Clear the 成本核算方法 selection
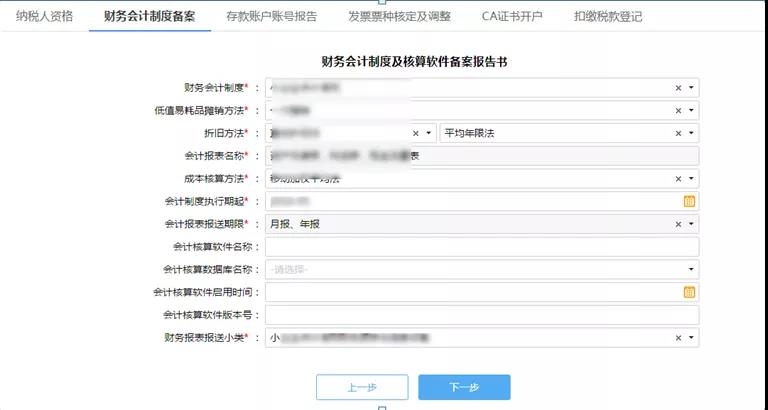Screen dimensions: 768x410 pos(678,179)
